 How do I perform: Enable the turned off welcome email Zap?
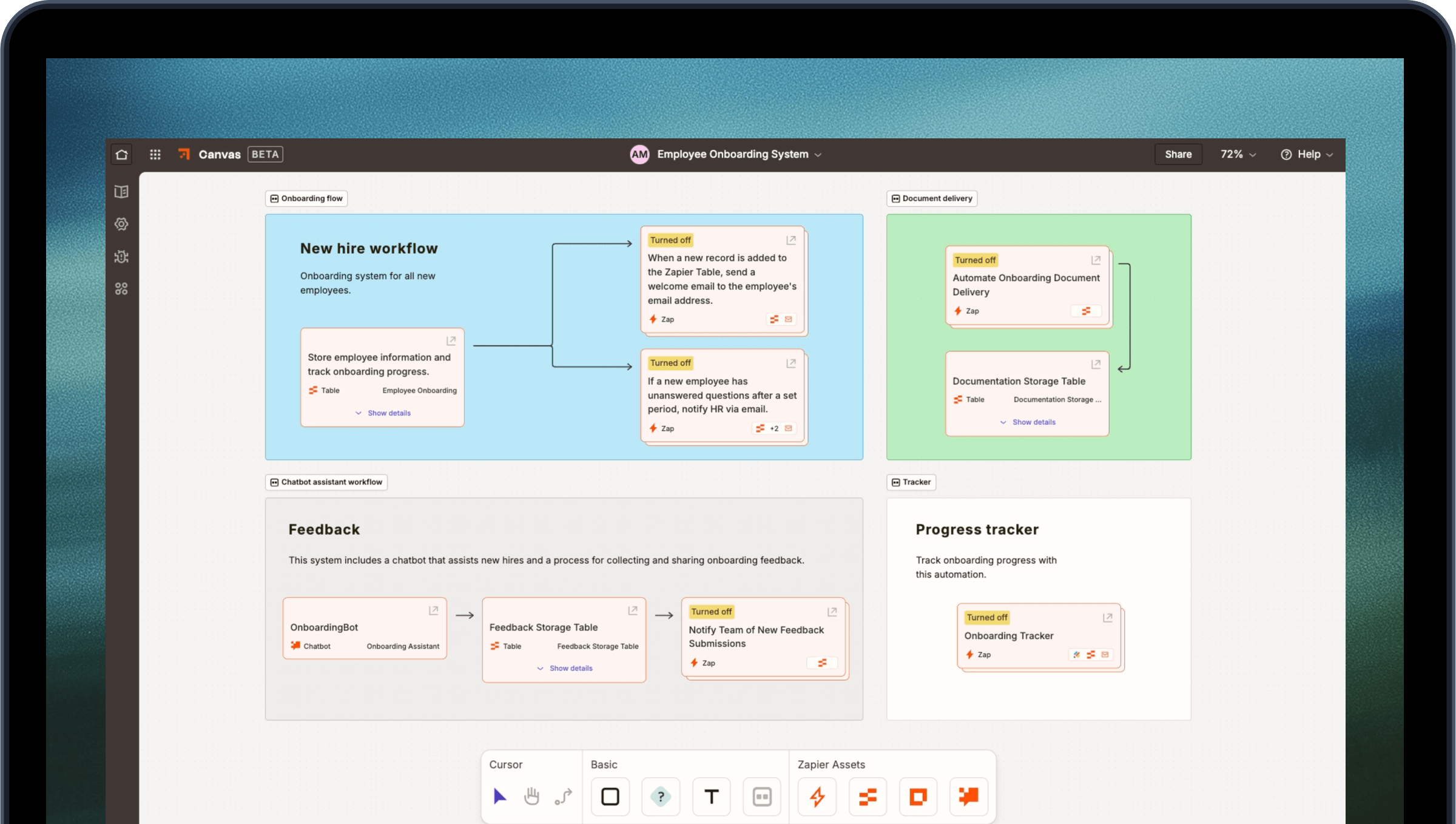pos(670,240)
